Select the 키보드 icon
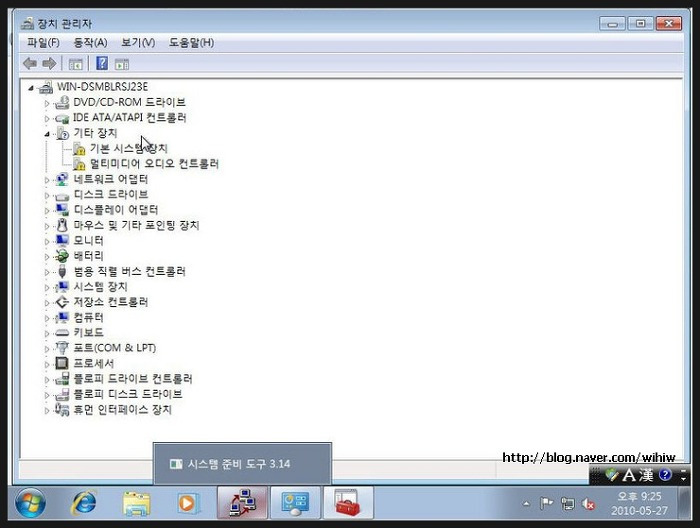700x528 pixels. coord(62,333)
